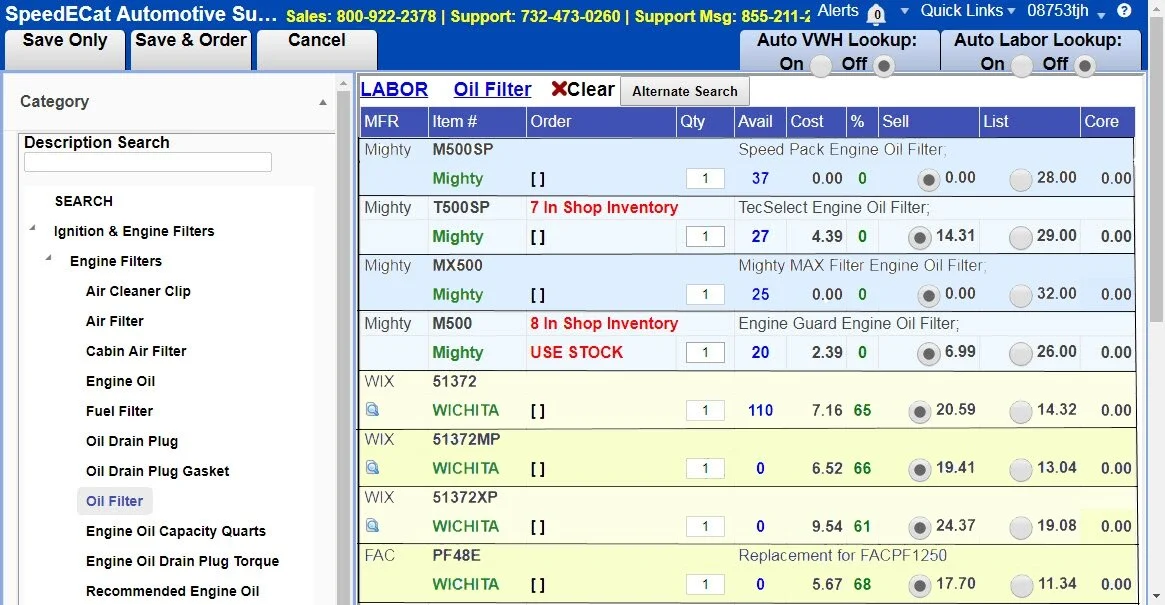Screen dimensions: 1165x605
Task: Select List price 29.00 for T500SP
Action: tap(1020, 238)
